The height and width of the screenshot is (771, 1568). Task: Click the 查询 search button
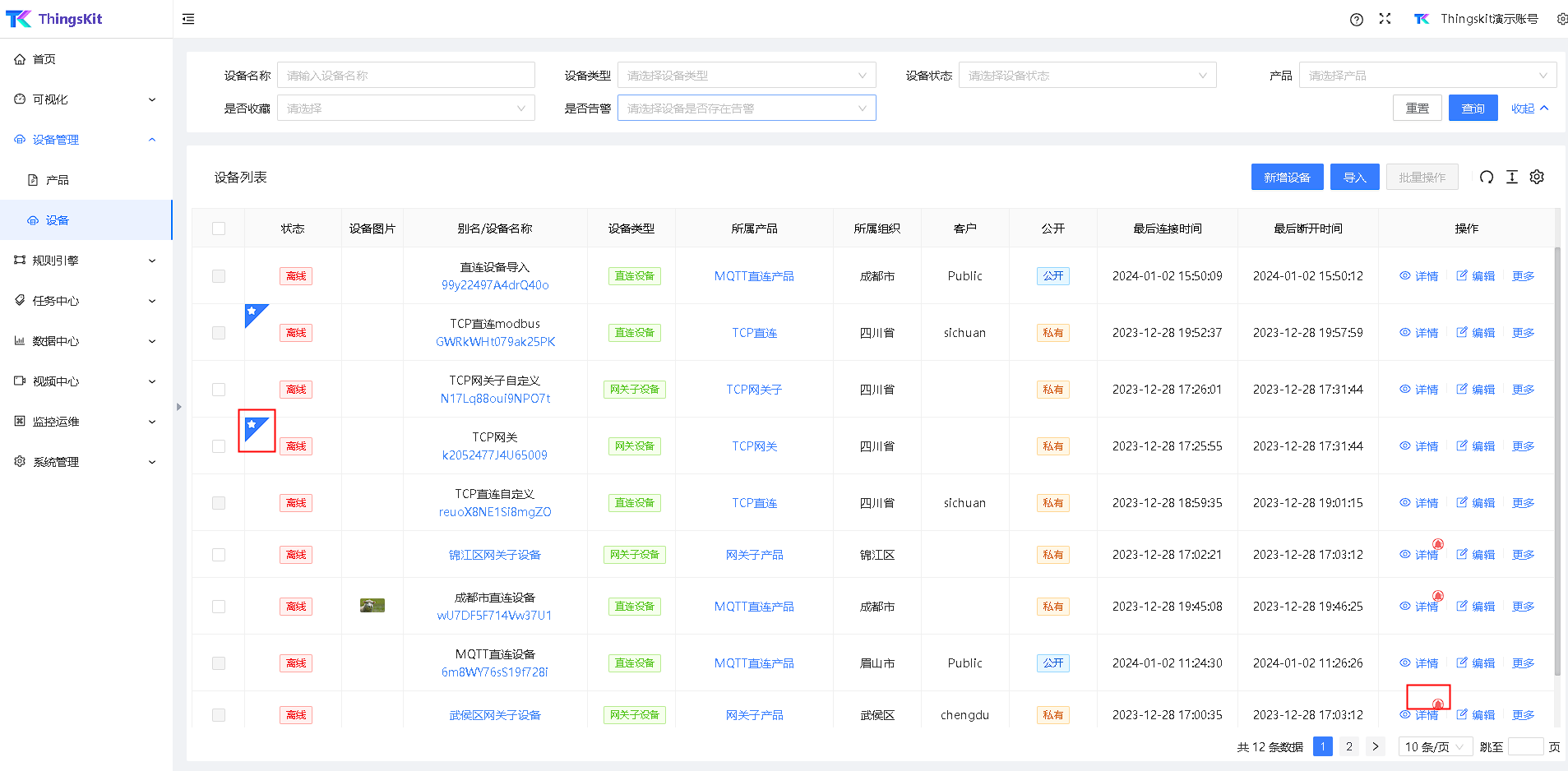(1473, 108)
